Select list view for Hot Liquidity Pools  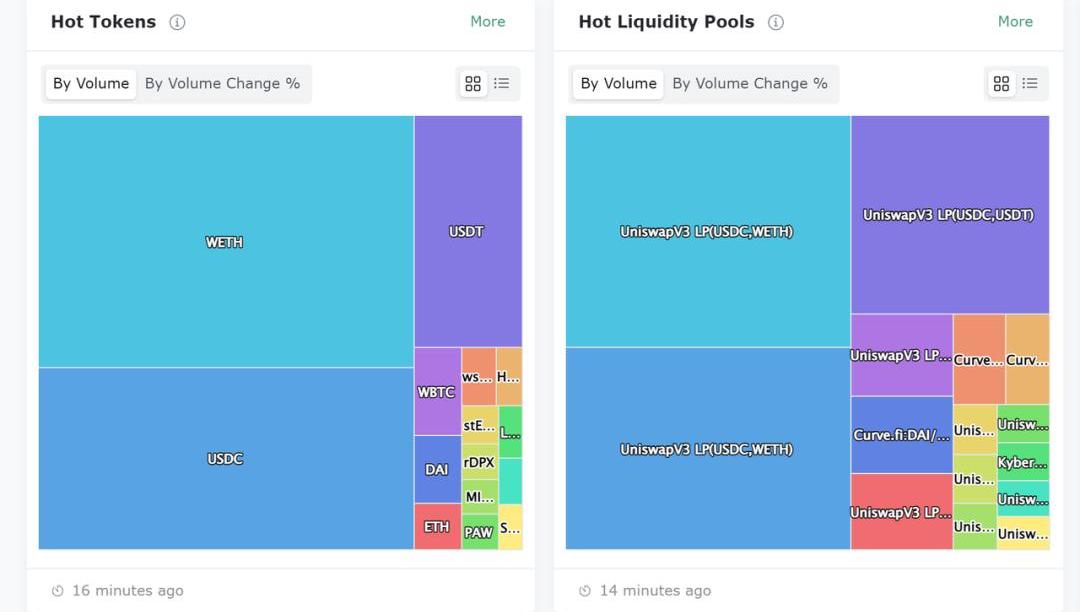click(1030, 84)
